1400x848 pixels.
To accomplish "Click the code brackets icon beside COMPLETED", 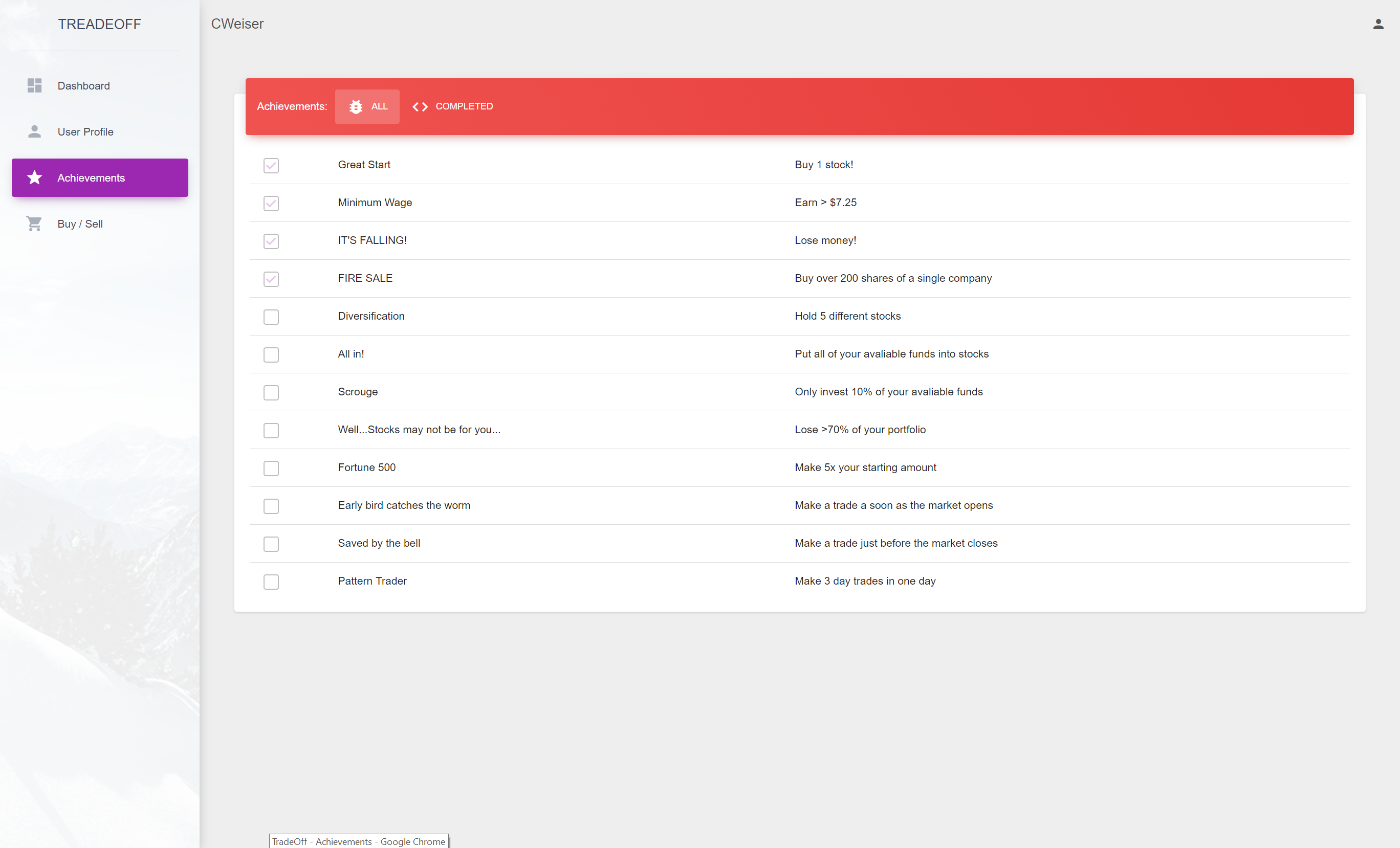I will (x=420, y=107).
